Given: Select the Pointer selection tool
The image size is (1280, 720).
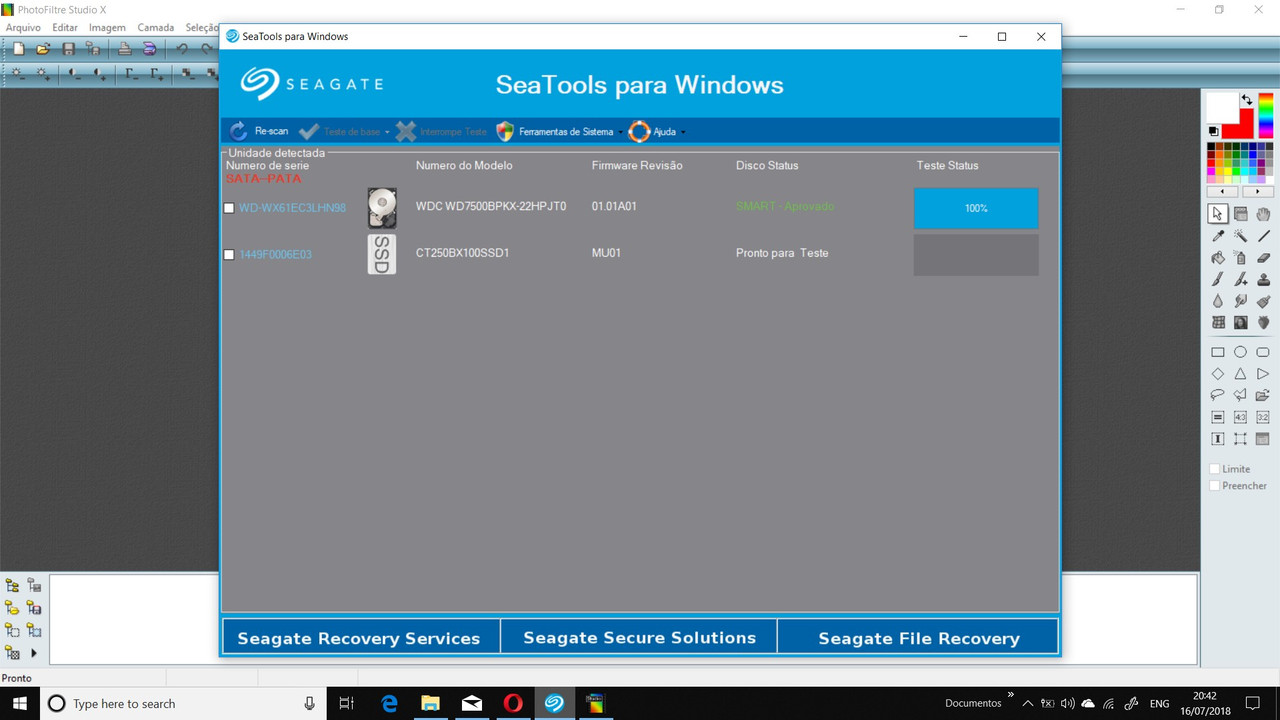Looking at the screenshot, I should click(x=1218, y=213).
